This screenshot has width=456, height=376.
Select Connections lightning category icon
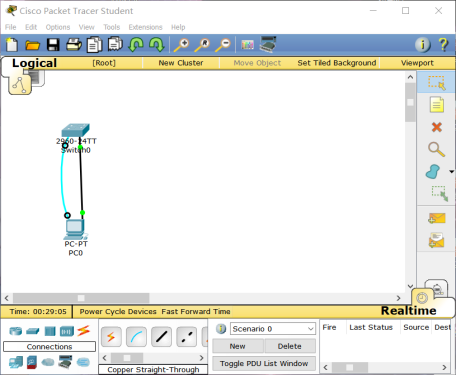(84, 331)
